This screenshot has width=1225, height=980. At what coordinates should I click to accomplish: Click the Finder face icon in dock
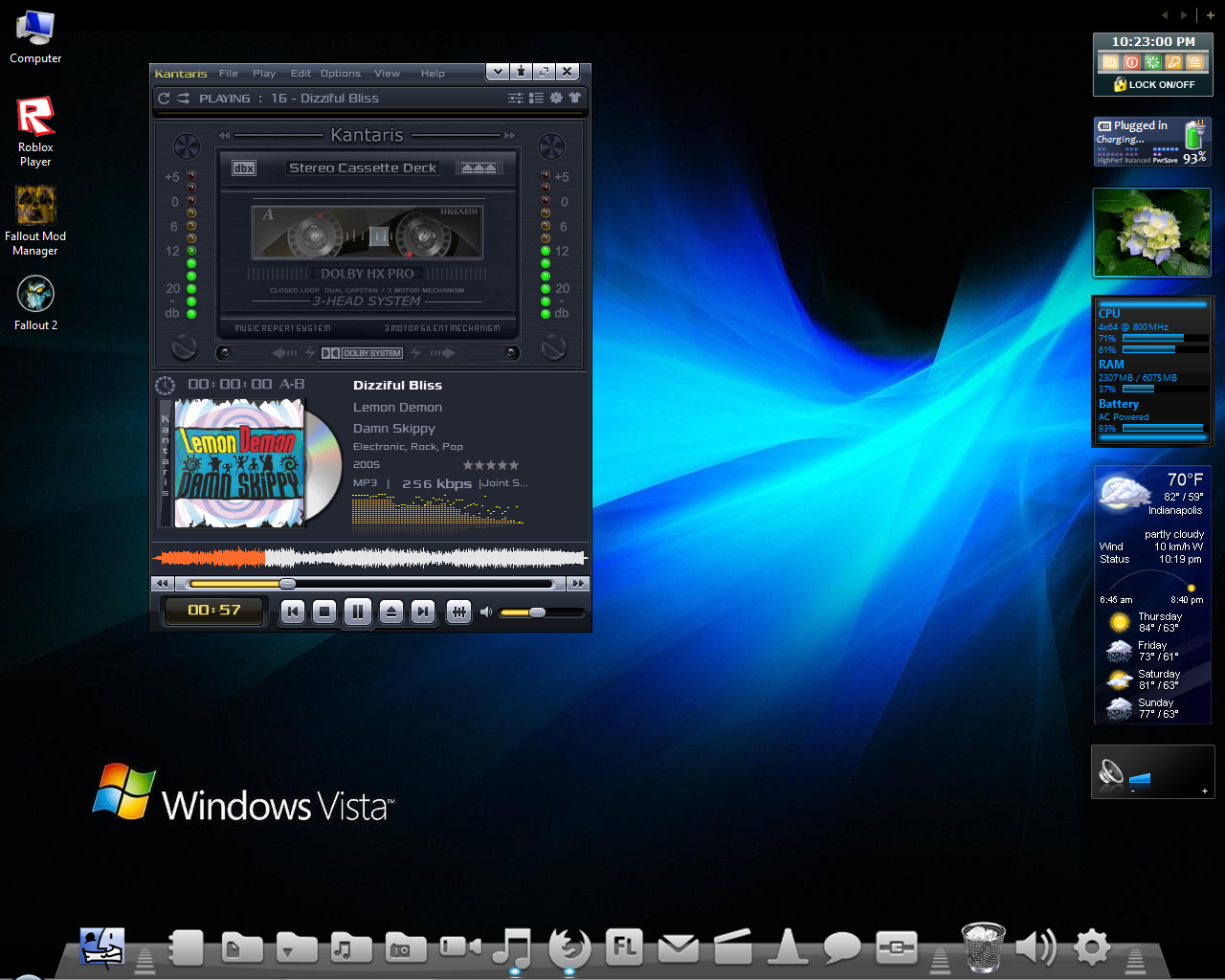pos(103,947)
